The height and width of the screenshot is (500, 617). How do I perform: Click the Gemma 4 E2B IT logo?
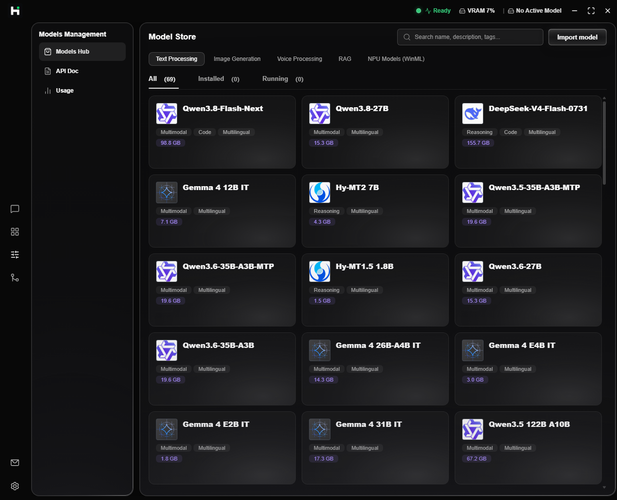pyautogui.click(x=166, y=429)
